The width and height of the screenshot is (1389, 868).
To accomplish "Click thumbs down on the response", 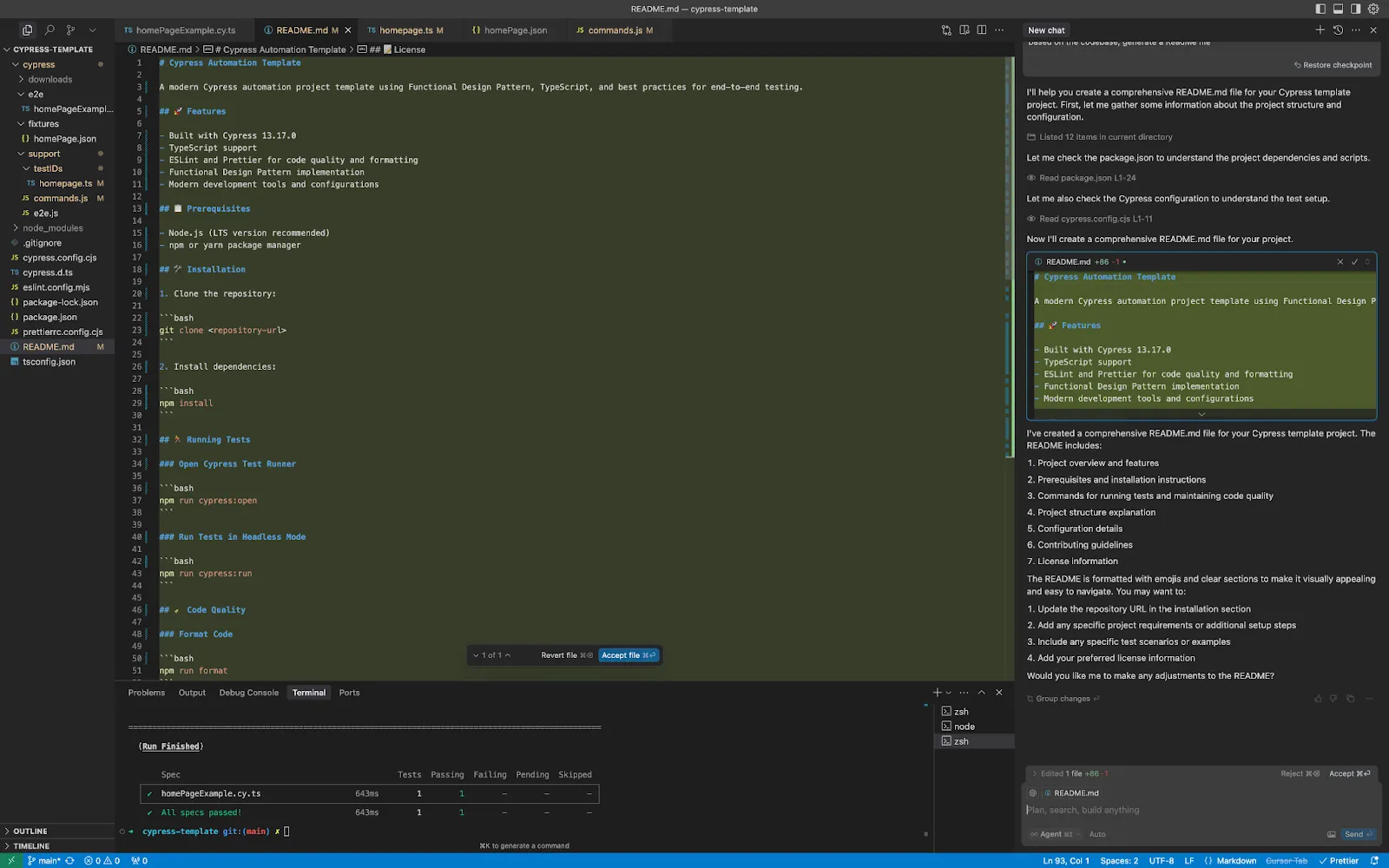I will pyautogui.click(x=1333, y=699).
